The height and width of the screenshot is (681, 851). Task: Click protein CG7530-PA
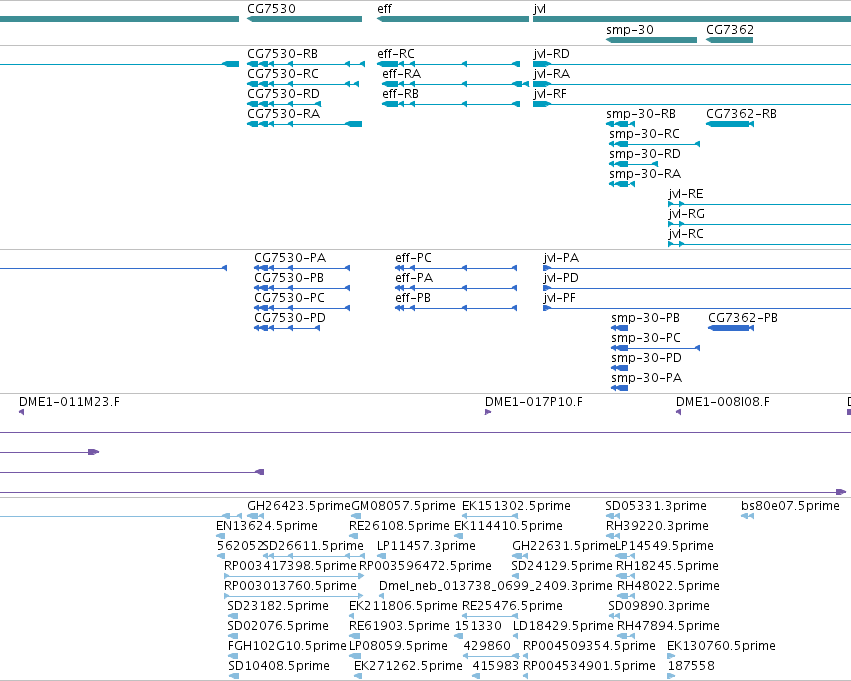point(302,268)
